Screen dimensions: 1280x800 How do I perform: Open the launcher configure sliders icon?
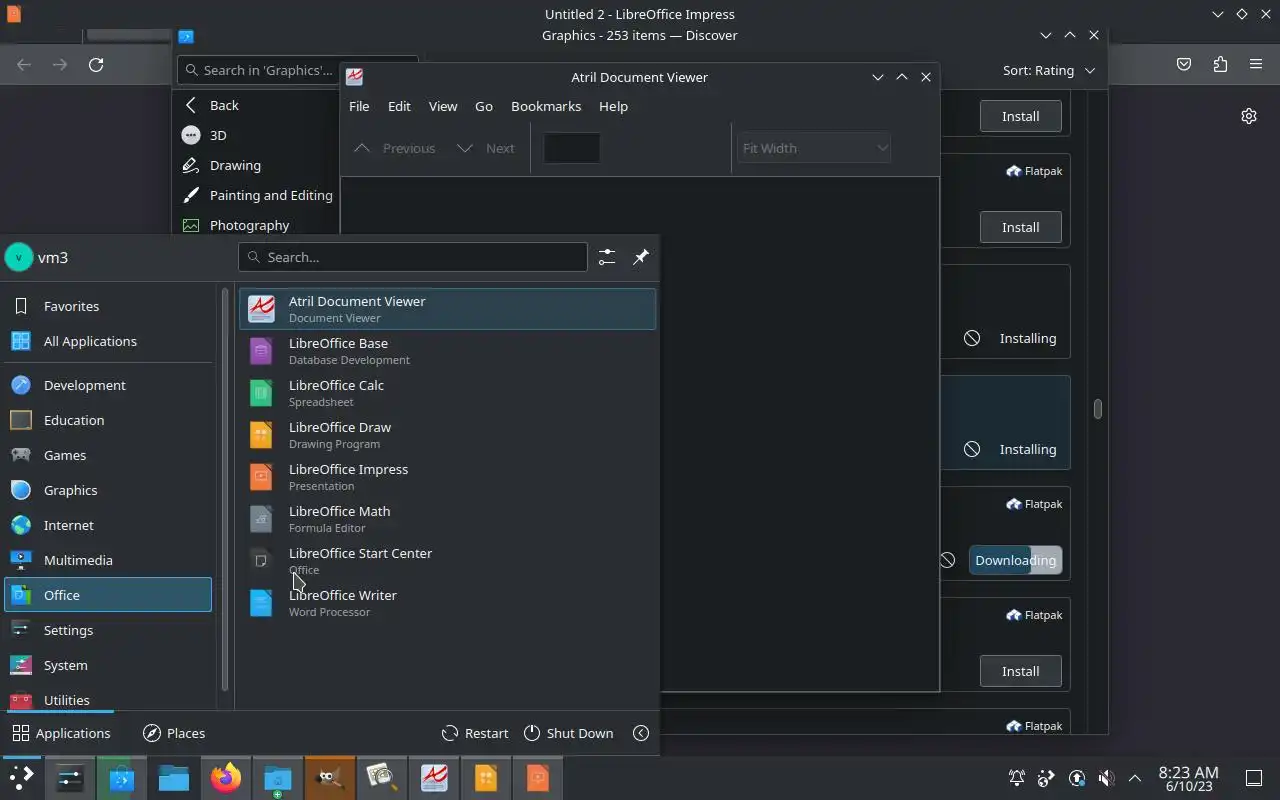click(x=607, y=257)
